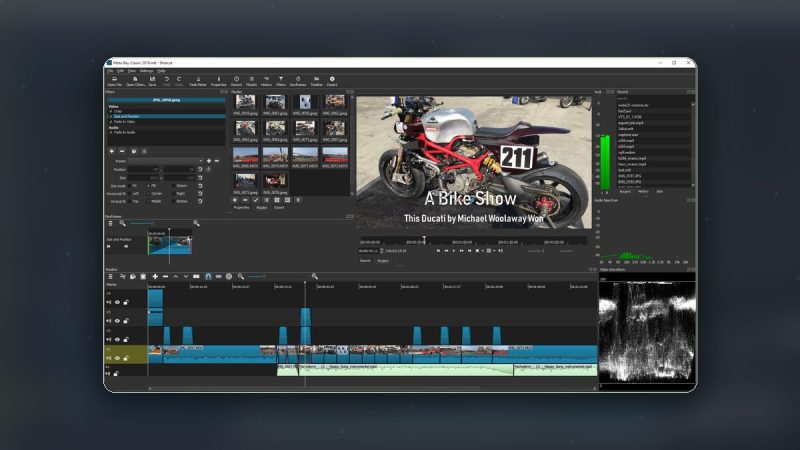
Task: Open Keyframes from the main toolbar
Action: click(298, 81)
